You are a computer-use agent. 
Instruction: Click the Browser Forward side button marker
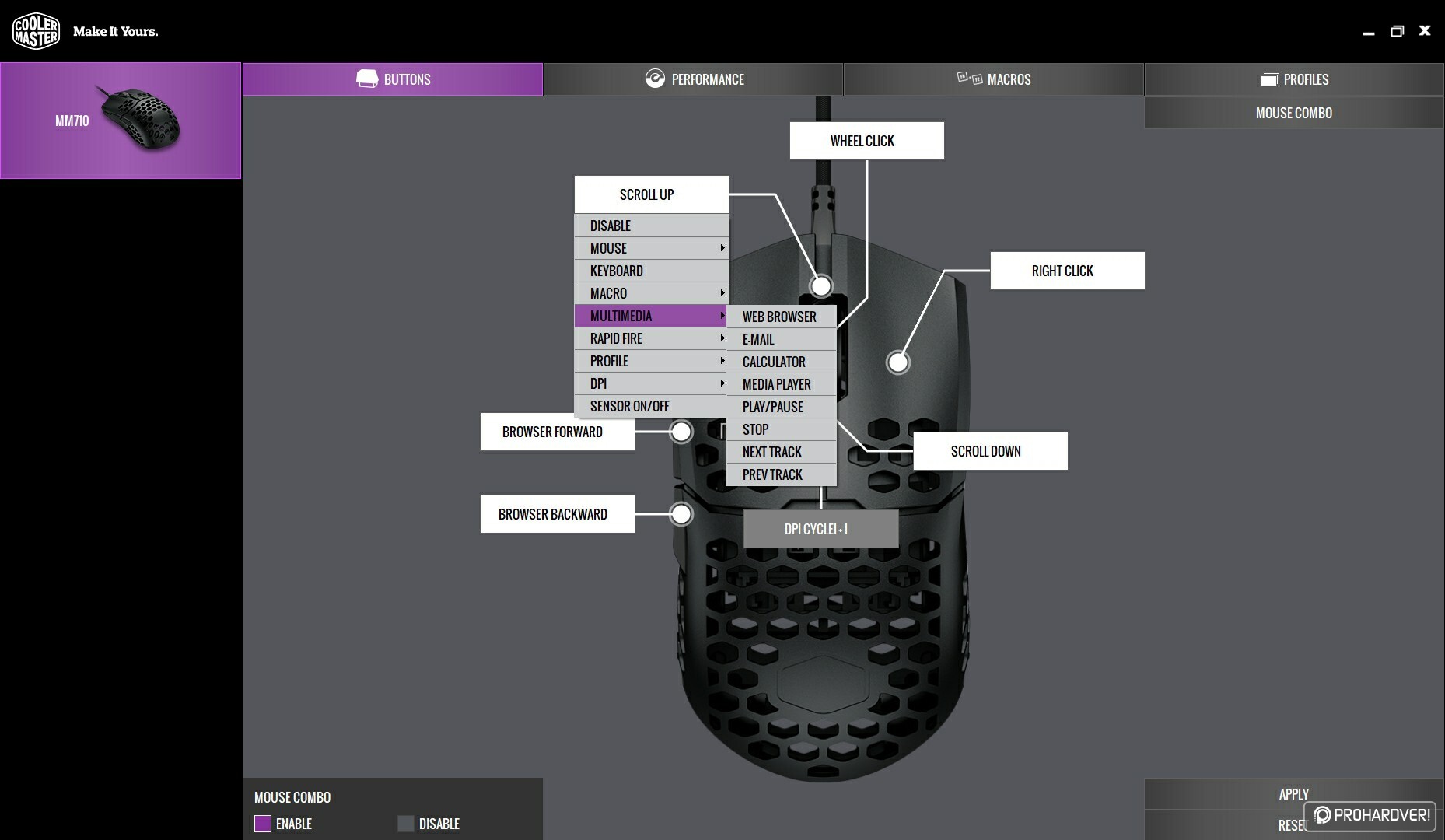pos(681,432)
